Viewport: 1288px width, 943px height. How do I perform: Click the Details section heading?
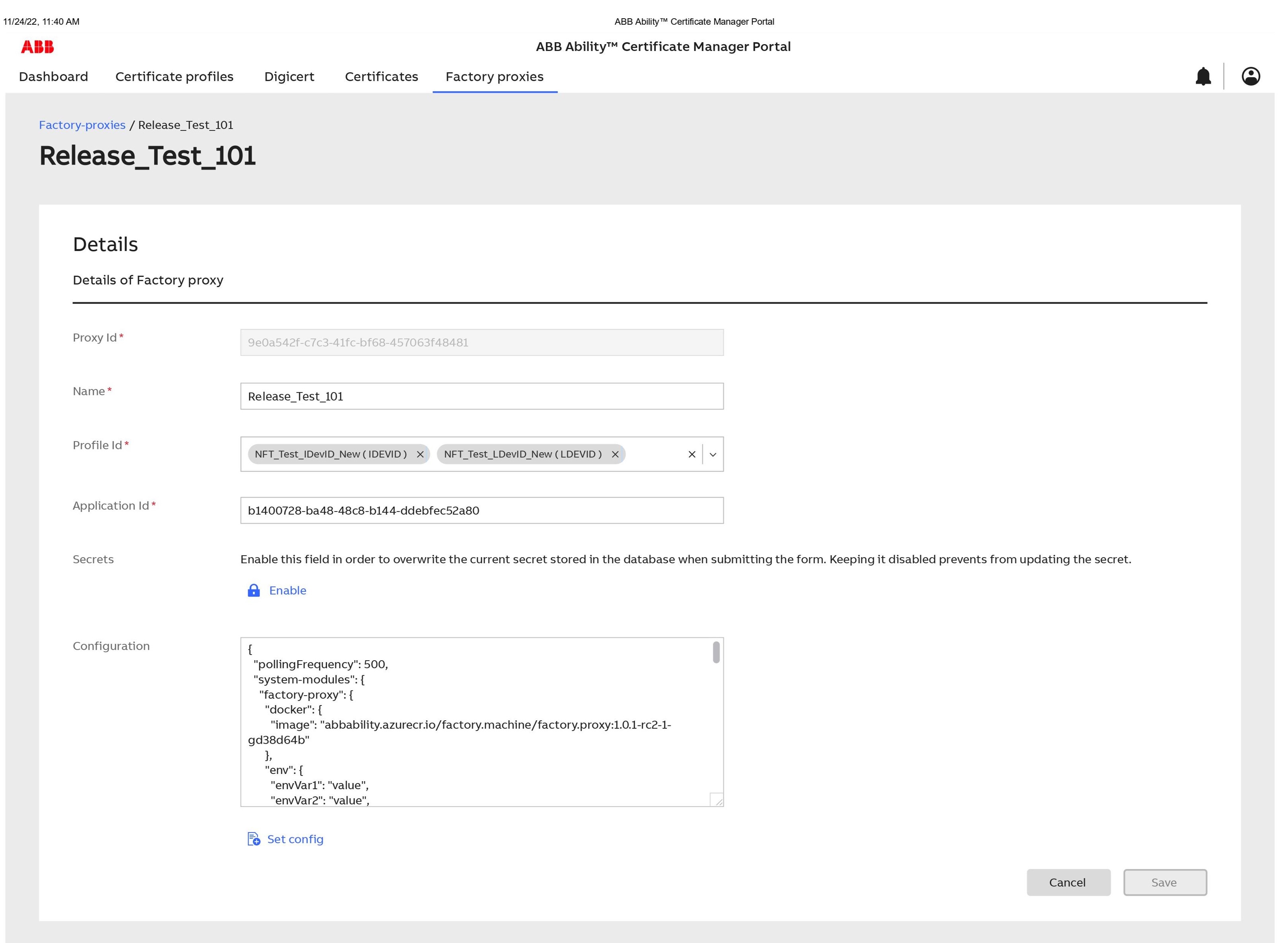click(x=105, y=244)
